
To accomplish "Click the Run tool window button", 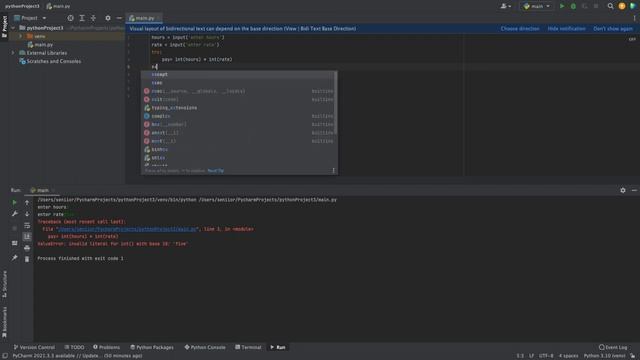I will tap(278, 347).
